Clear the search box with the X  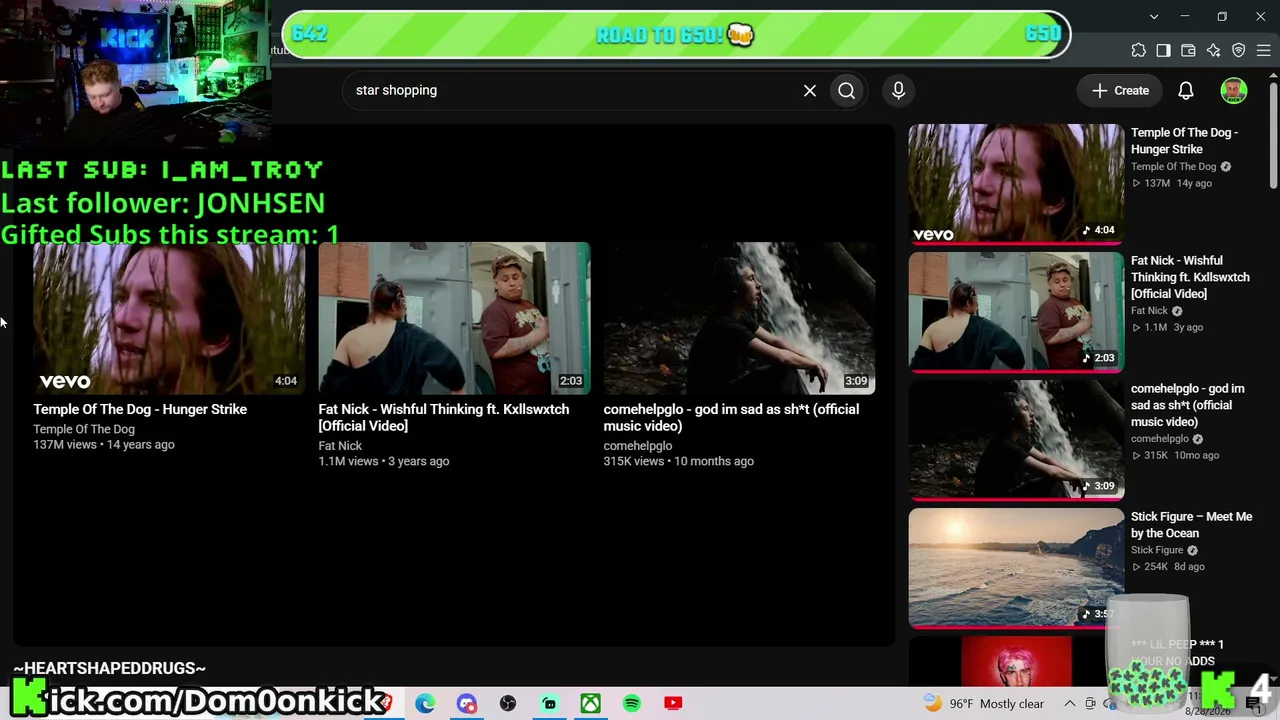tap(810, 90)
